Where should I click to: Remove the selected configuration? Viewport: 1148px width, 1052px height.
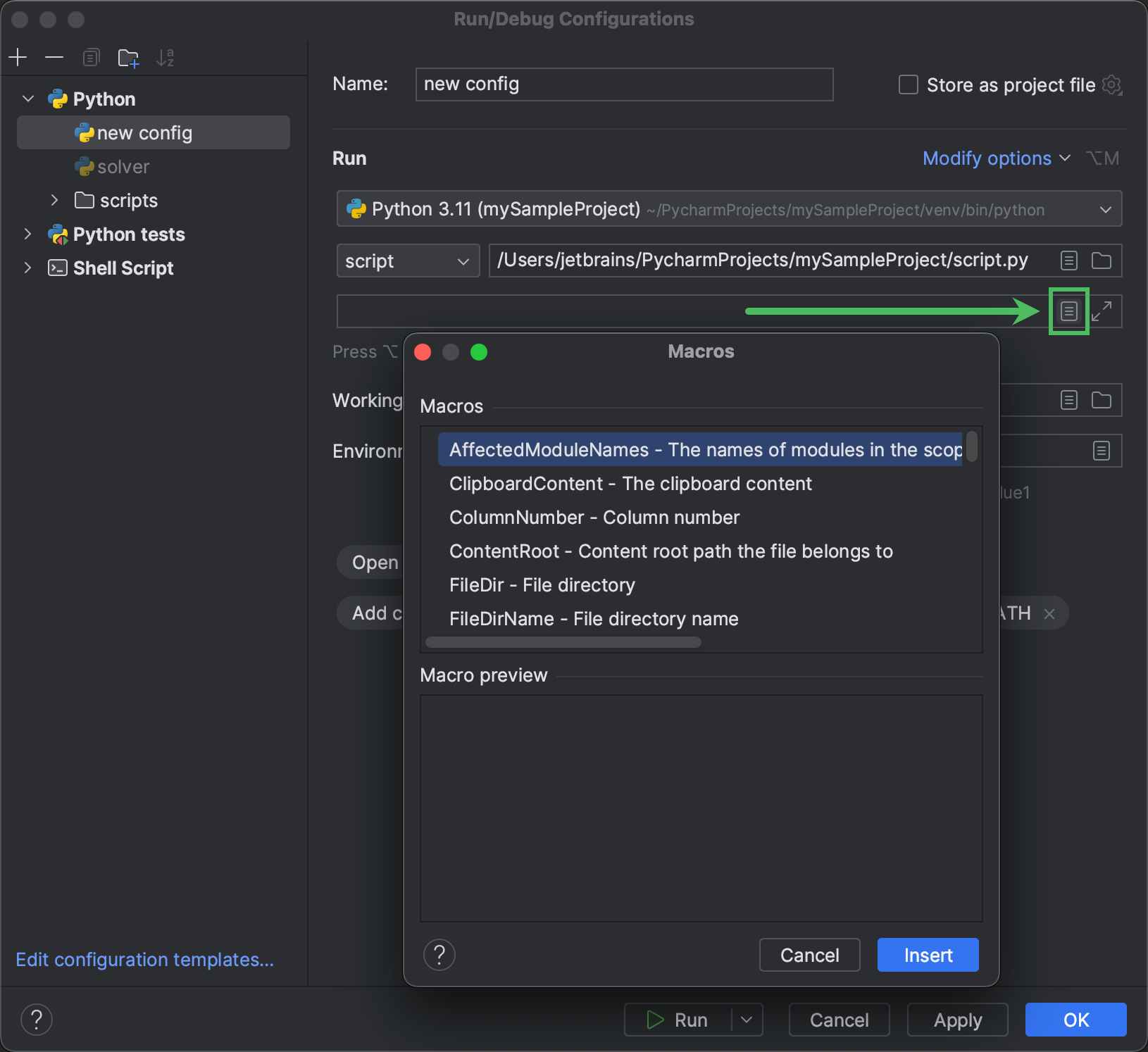pyautogui.click(x=55, y=57)
